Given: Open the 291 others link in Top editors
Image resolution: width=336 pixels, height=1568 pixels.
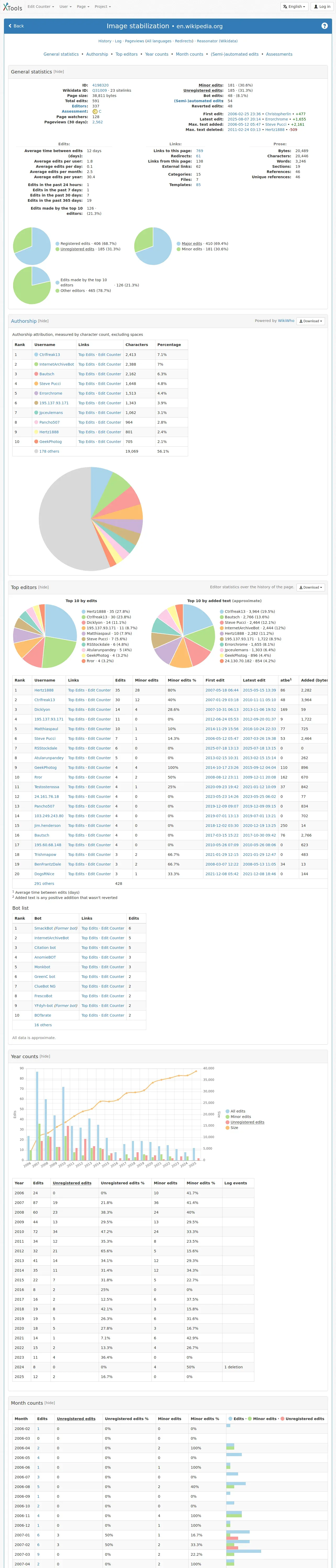Looking at the screenshot, I should tap(44, 884).
